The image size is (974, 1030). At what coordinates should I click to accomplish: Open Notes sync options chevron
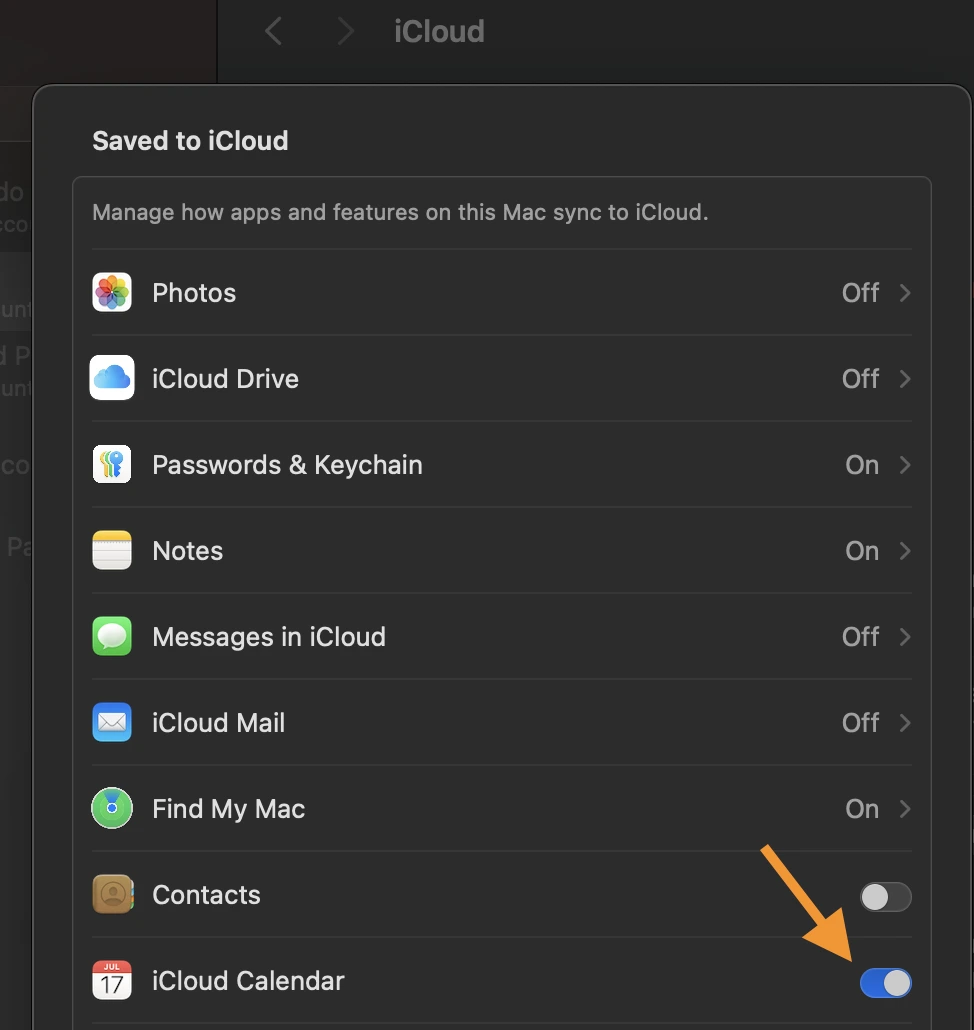pos(904,550)
